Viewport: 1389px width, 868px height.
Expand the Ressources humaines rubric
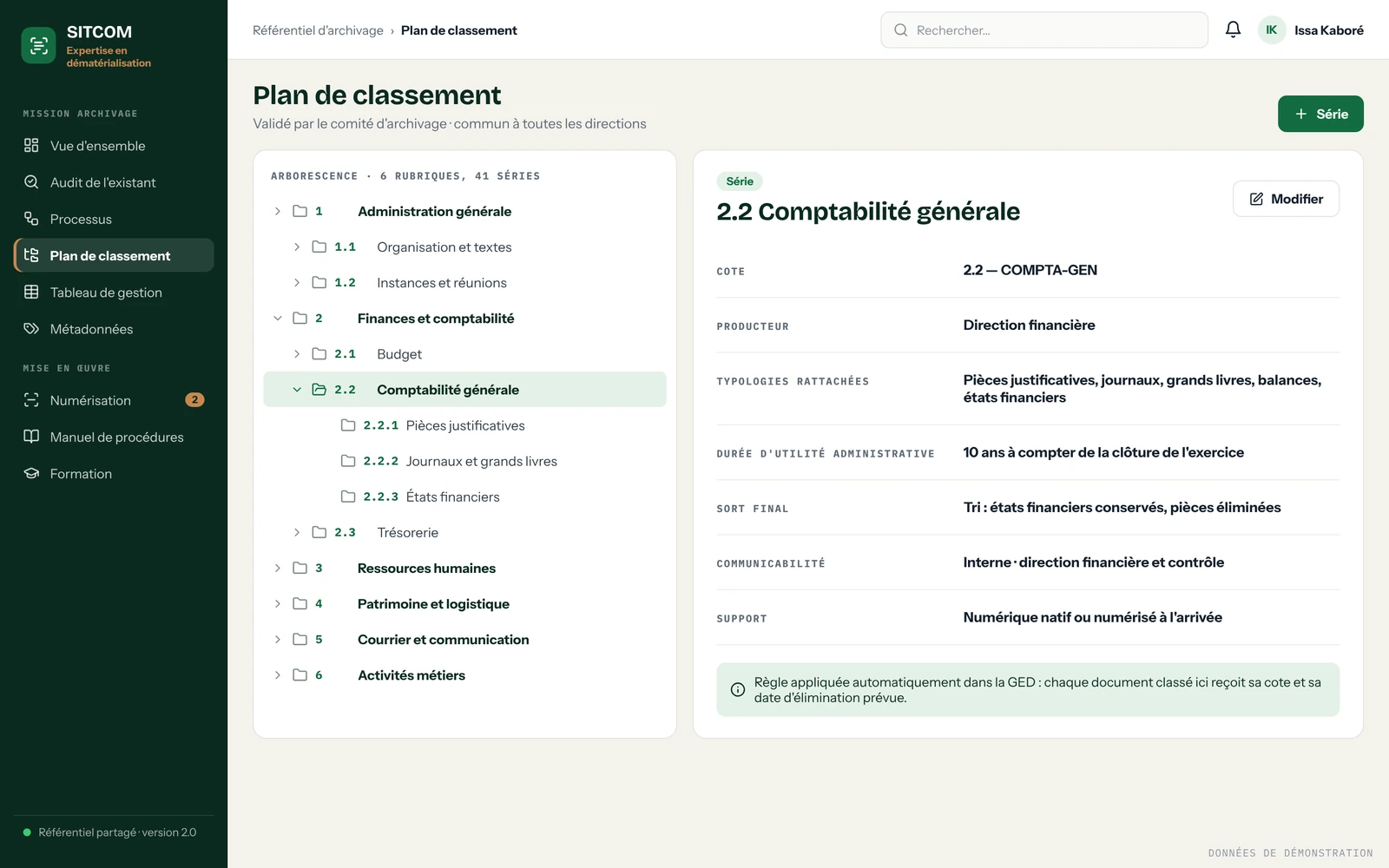pyautogui.click(x=278, y=569)
